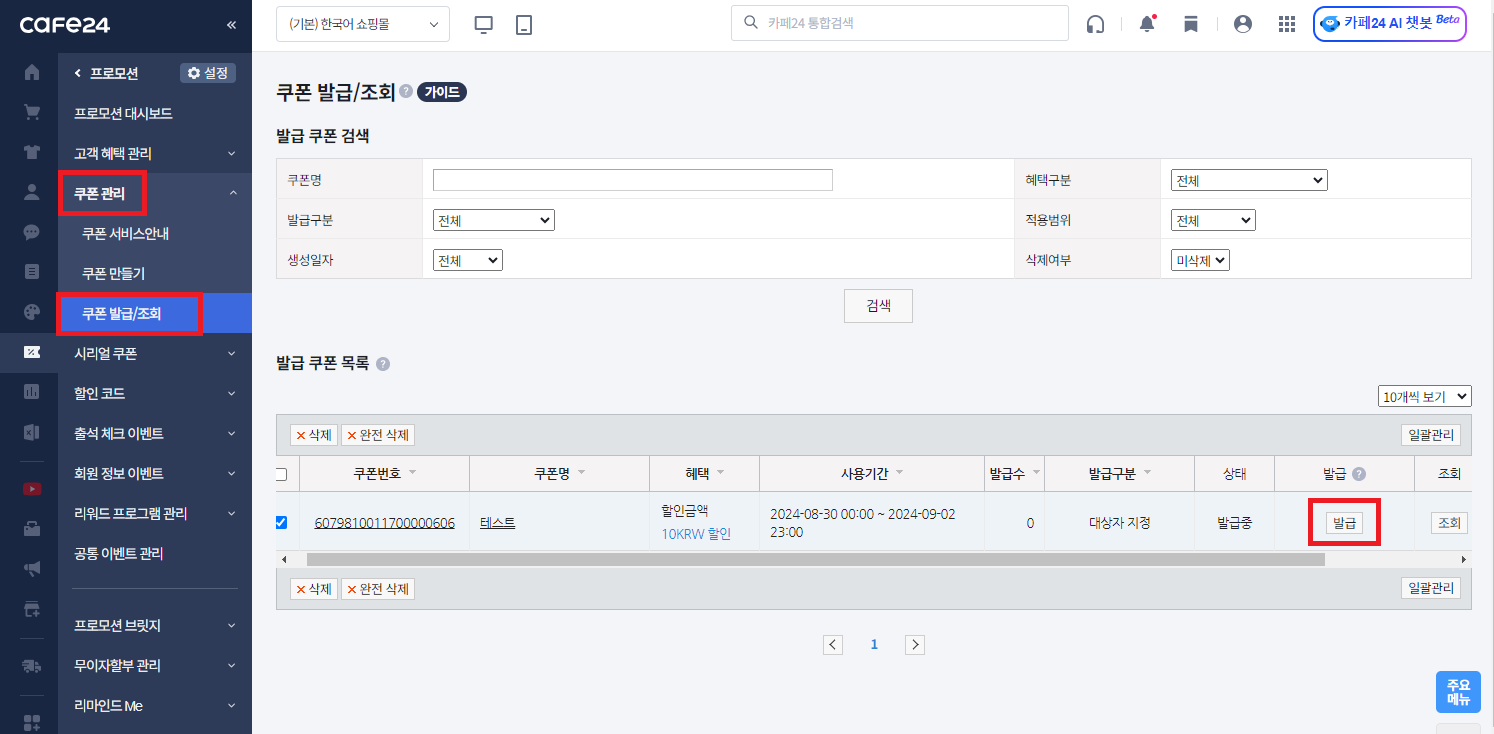This screenshot has height=734, width=1494.
Task: Open the person customers icon in rail
Action: (32, 192)
